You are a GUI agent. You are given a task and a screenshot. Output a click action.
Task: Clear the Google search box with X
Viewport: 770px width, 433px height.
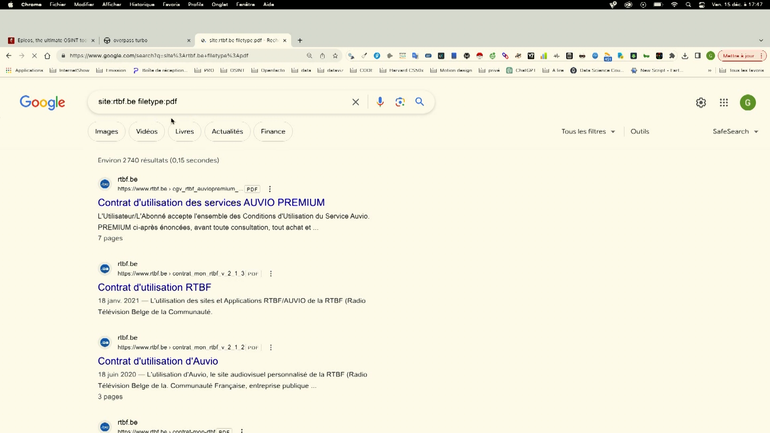pyautogui.click(x=356, y=102)
